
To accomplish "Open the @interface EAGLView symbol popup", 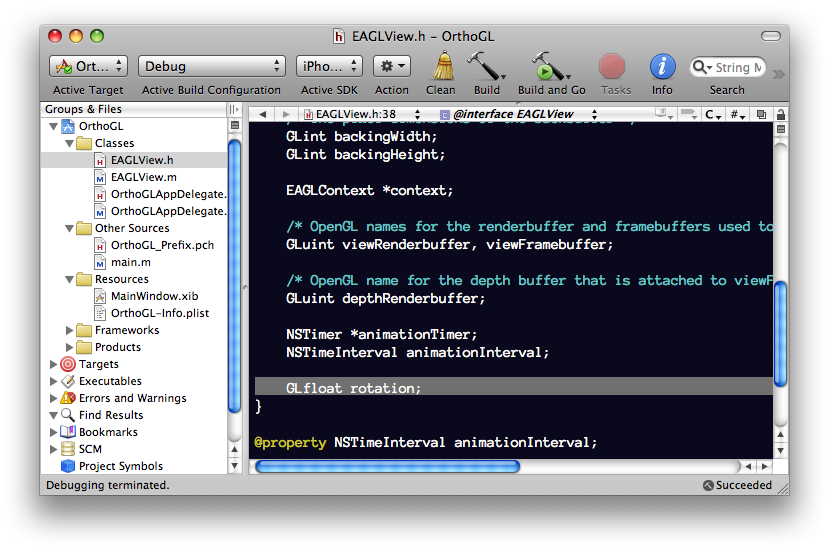I will (x=519, y=114).
